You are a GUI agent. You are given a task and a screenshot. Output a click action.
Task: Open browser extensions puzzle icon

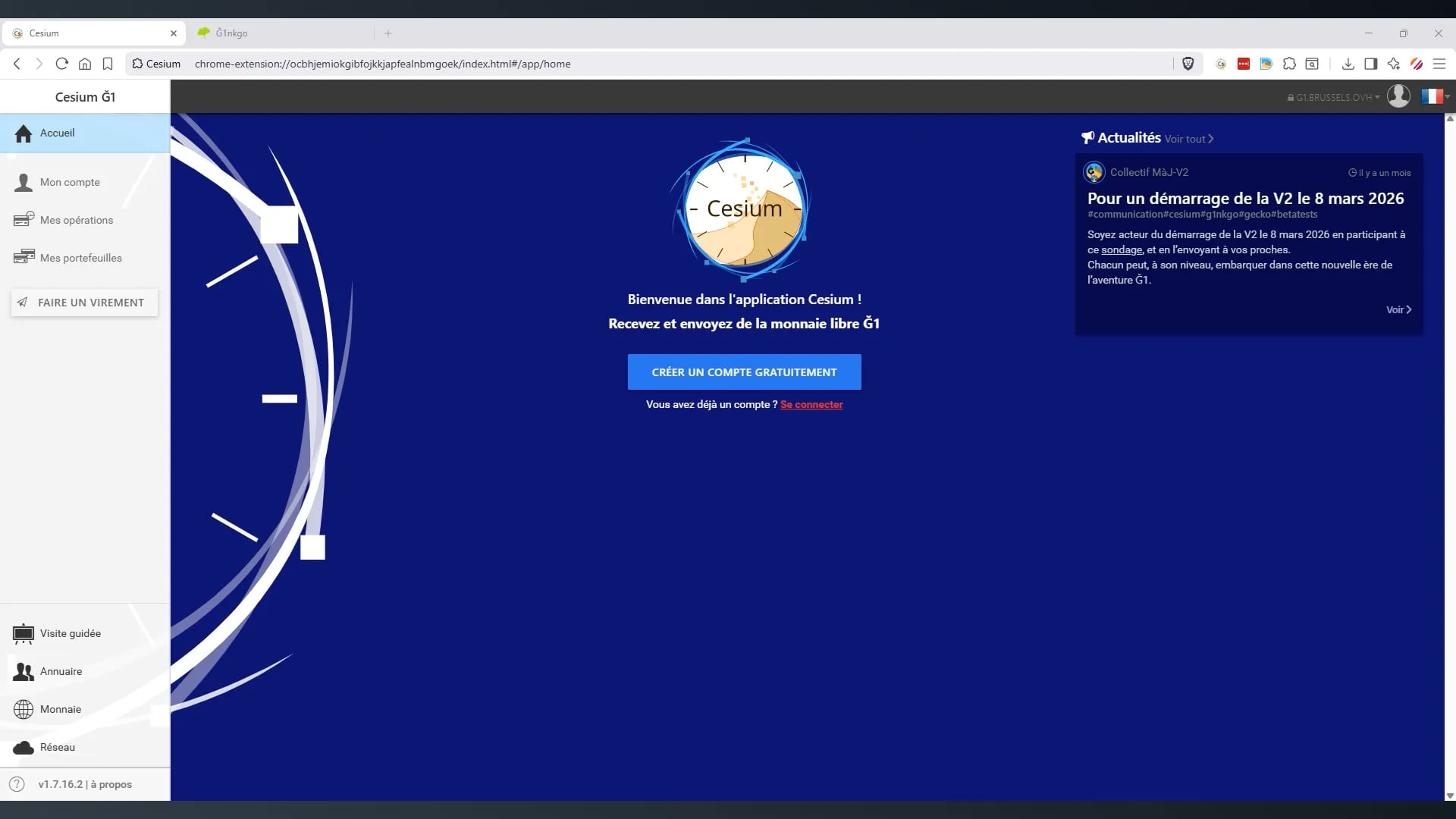coord(1289,64)
